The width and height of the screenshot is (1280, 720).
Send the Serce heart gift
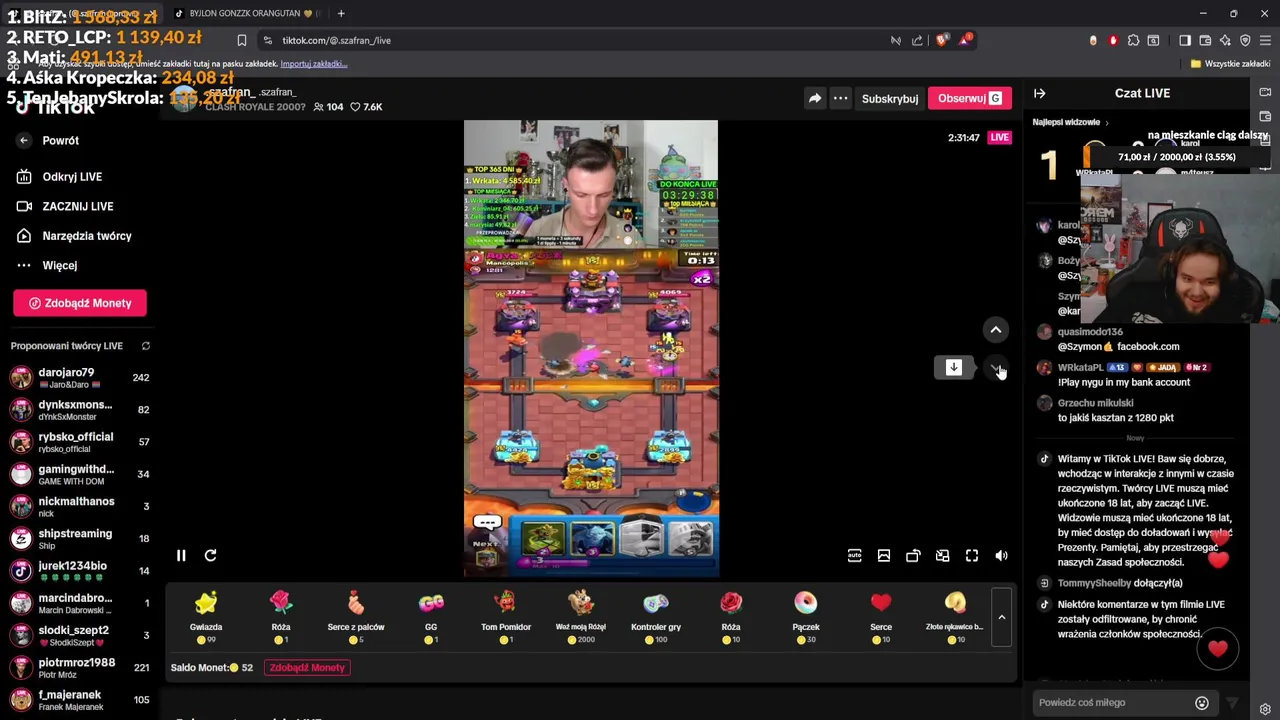tap(881, 617)
